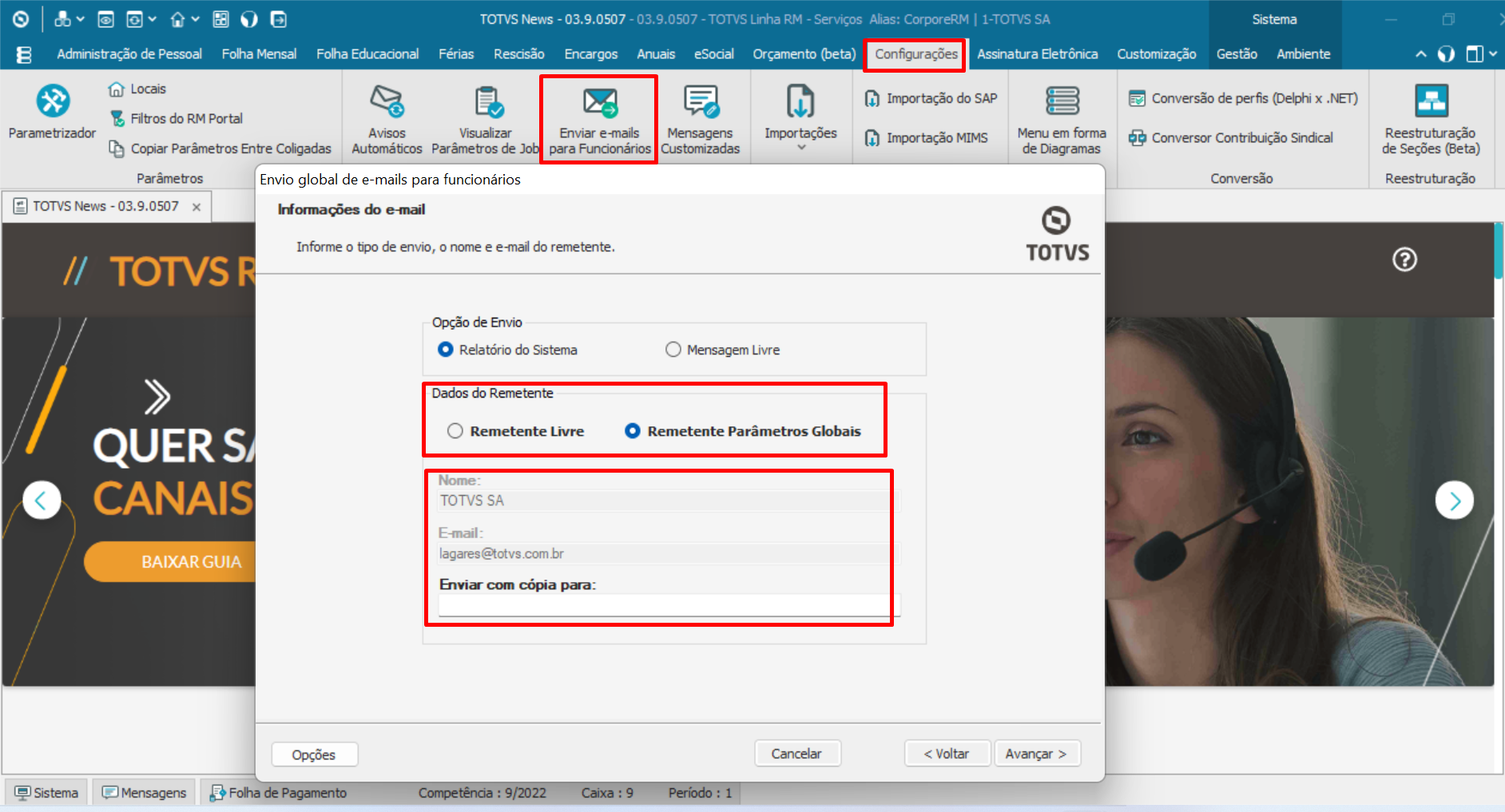Image resolution: width=1505 pixels, height=812 pixels.
Task: Expand the refresh window dropdown arrow
Action: [x=152, y=19]
